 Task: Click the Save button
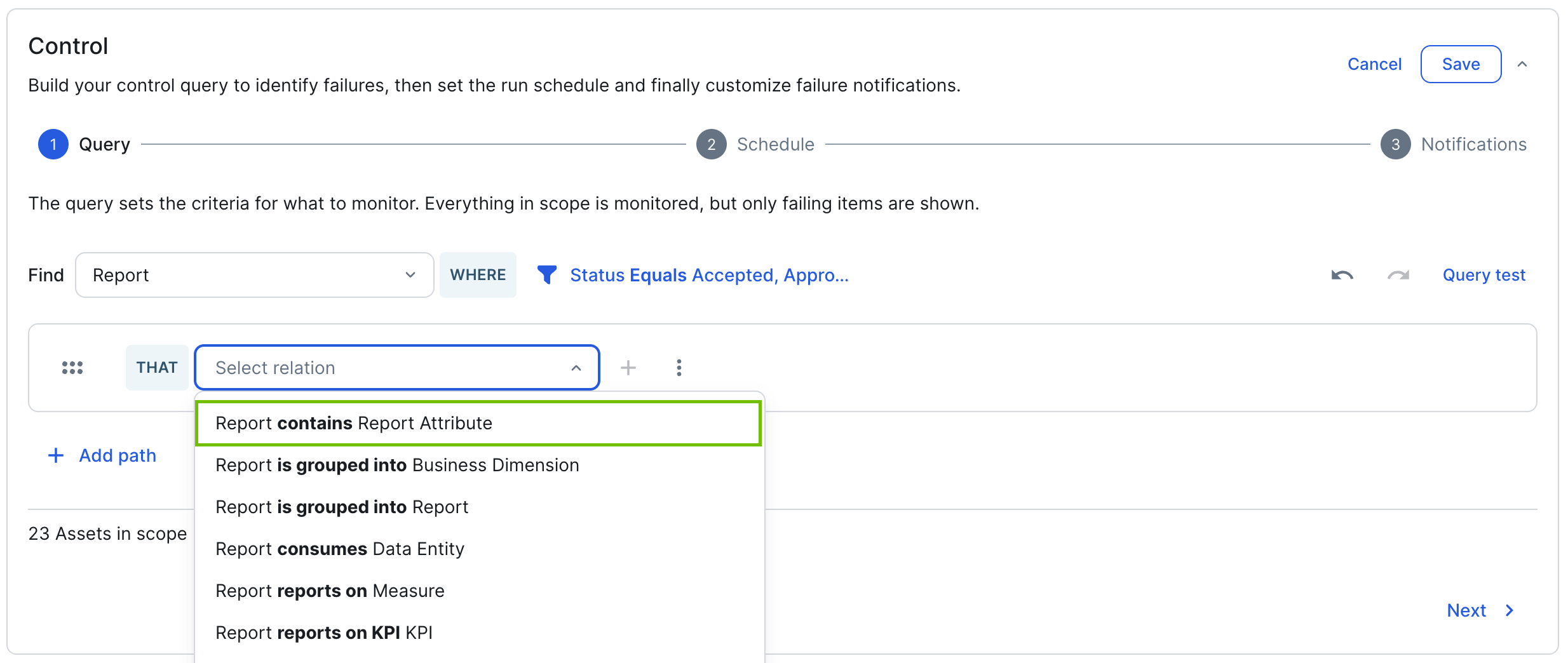1461,64
